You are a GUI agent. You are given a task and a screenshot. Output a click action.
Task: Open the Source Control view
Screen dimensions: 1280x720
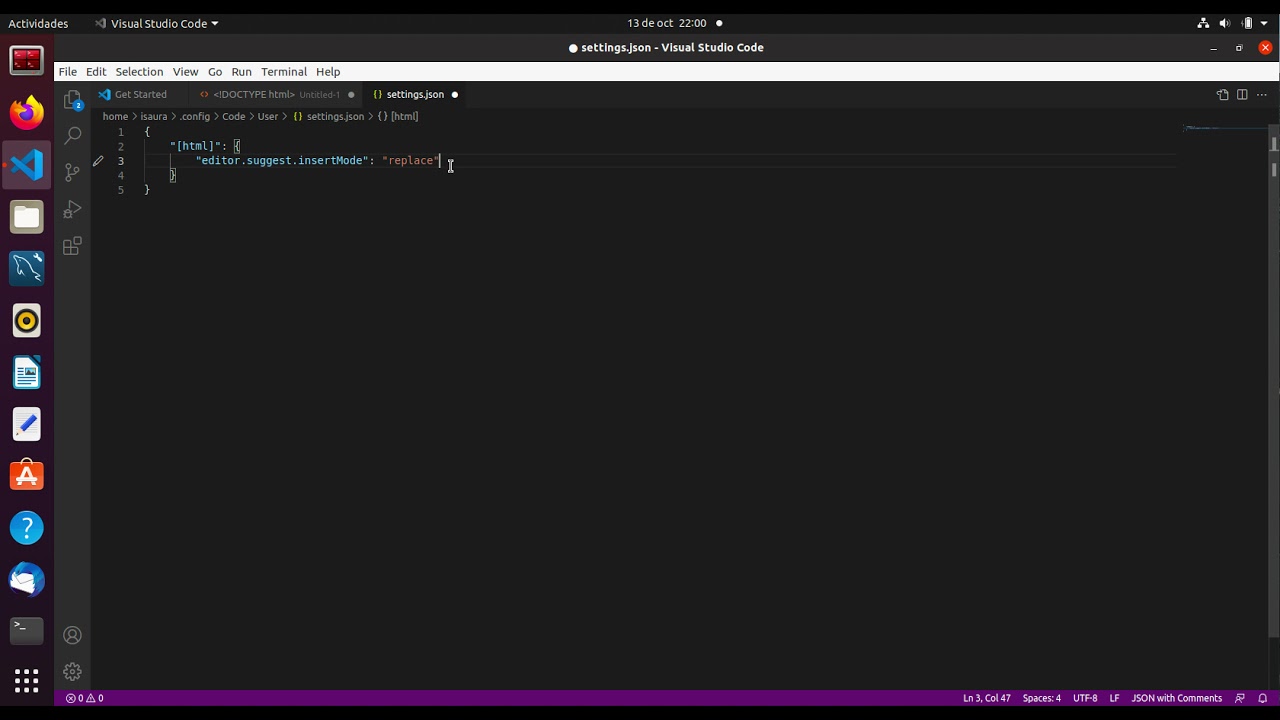(72, 172)
